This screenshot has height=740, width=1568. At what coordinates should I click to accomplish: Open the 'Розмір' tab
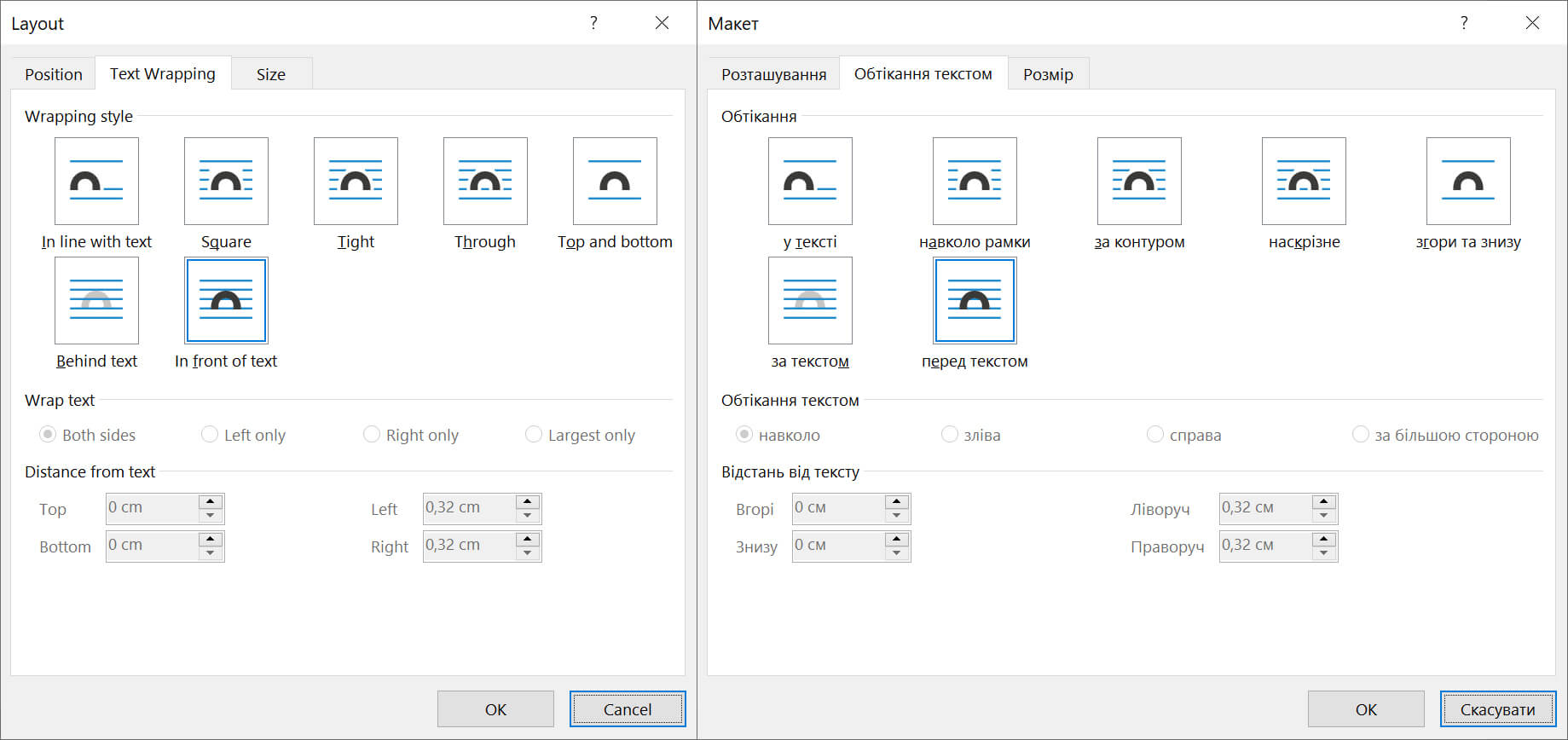pos(1048,74)
